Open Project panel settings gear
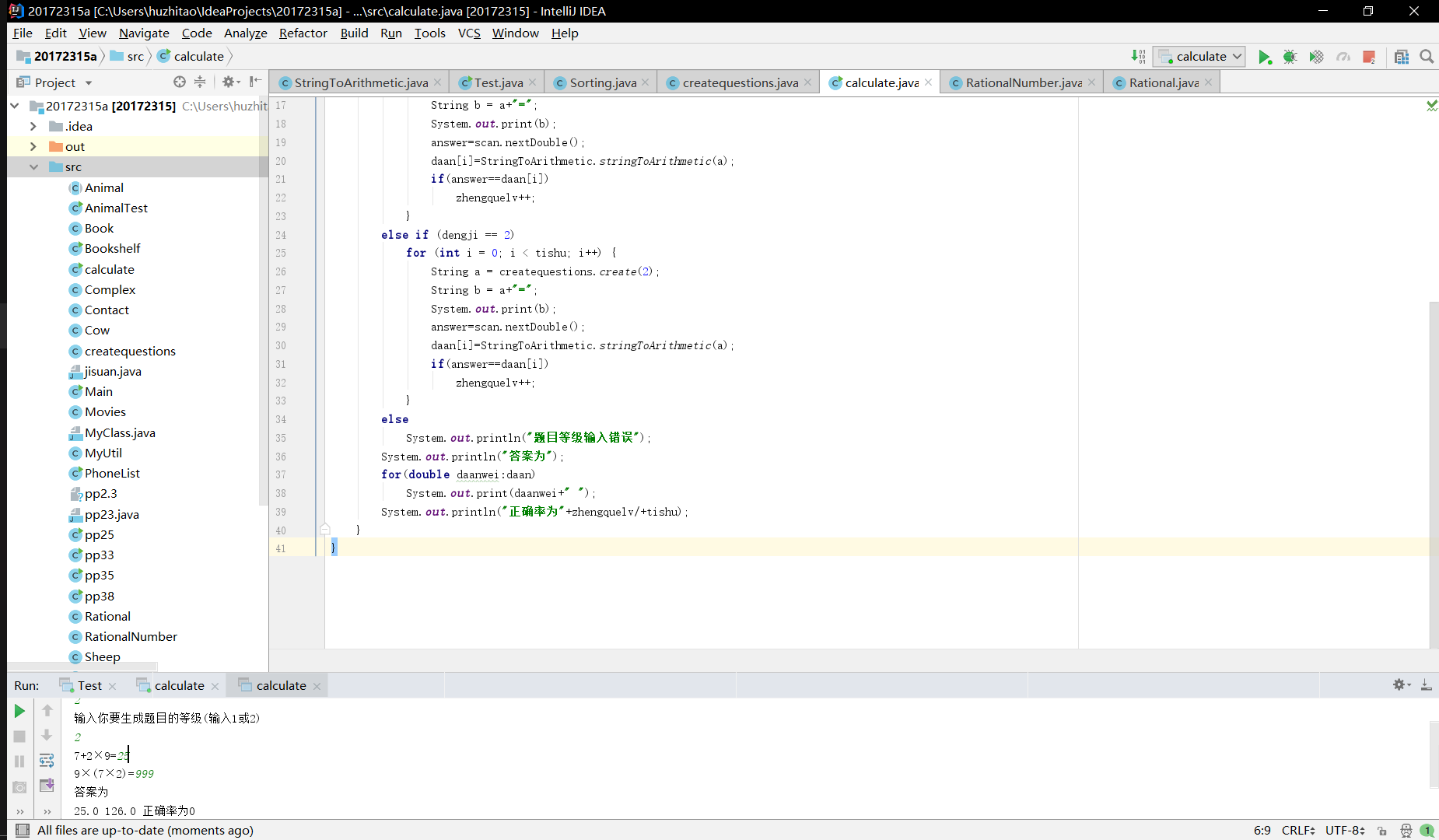Image resolution: width=1439 pixels, height=840 pixels. point(231,82)
